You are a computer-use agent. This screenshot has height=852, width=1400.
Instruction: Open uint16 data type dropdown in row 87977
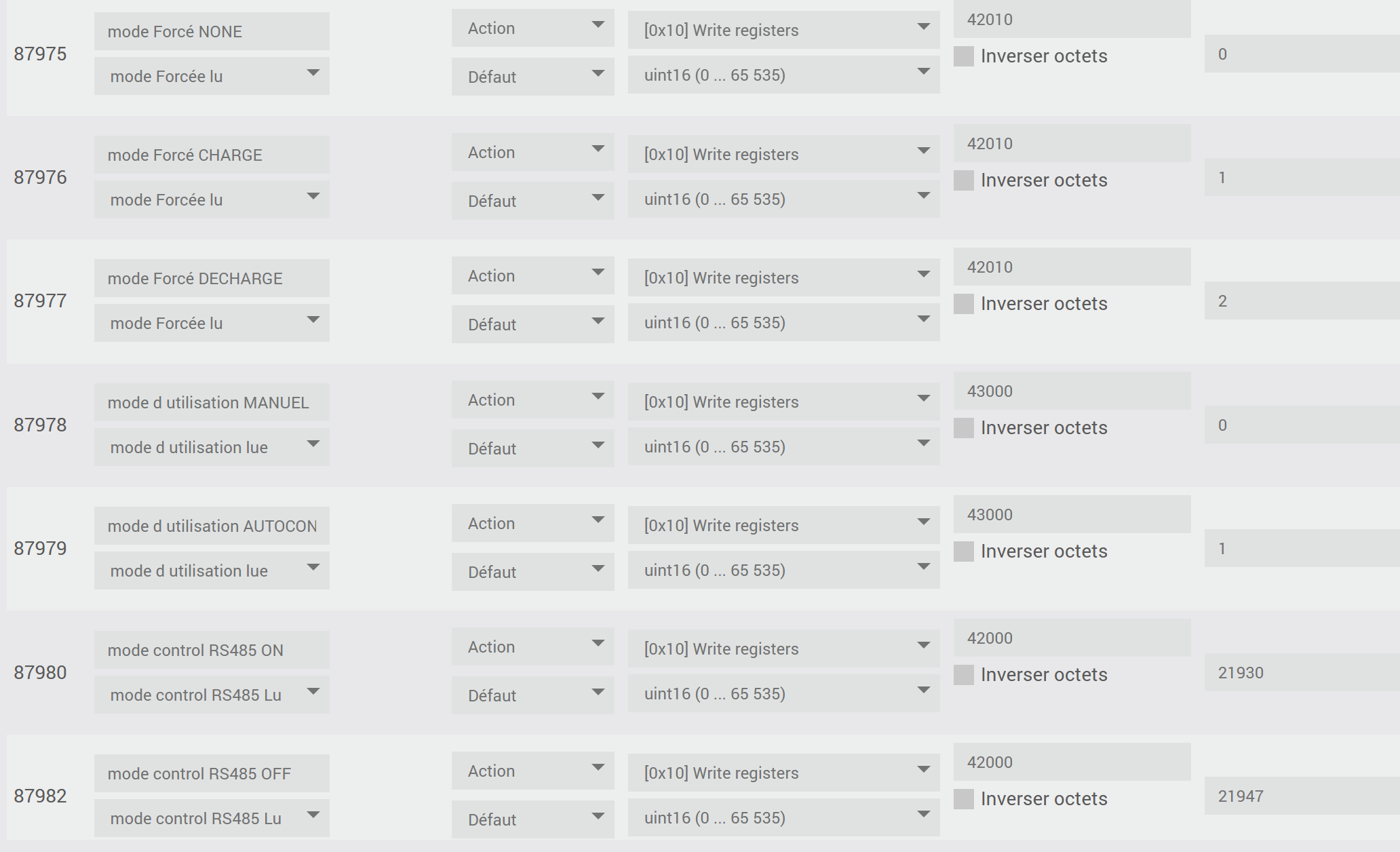(x=783, y=323)
